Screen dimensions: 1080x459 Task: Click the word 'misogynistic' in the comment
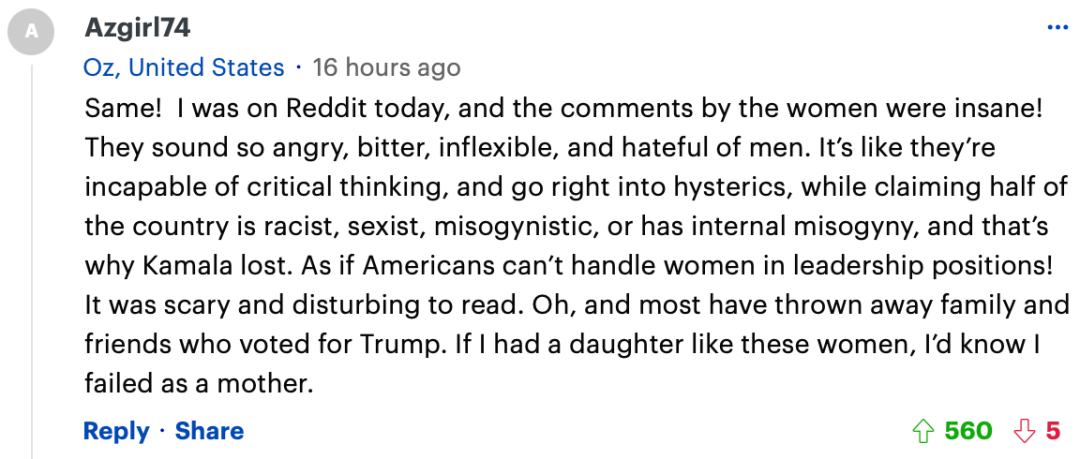pyautogui.click(x=507, y=227)
